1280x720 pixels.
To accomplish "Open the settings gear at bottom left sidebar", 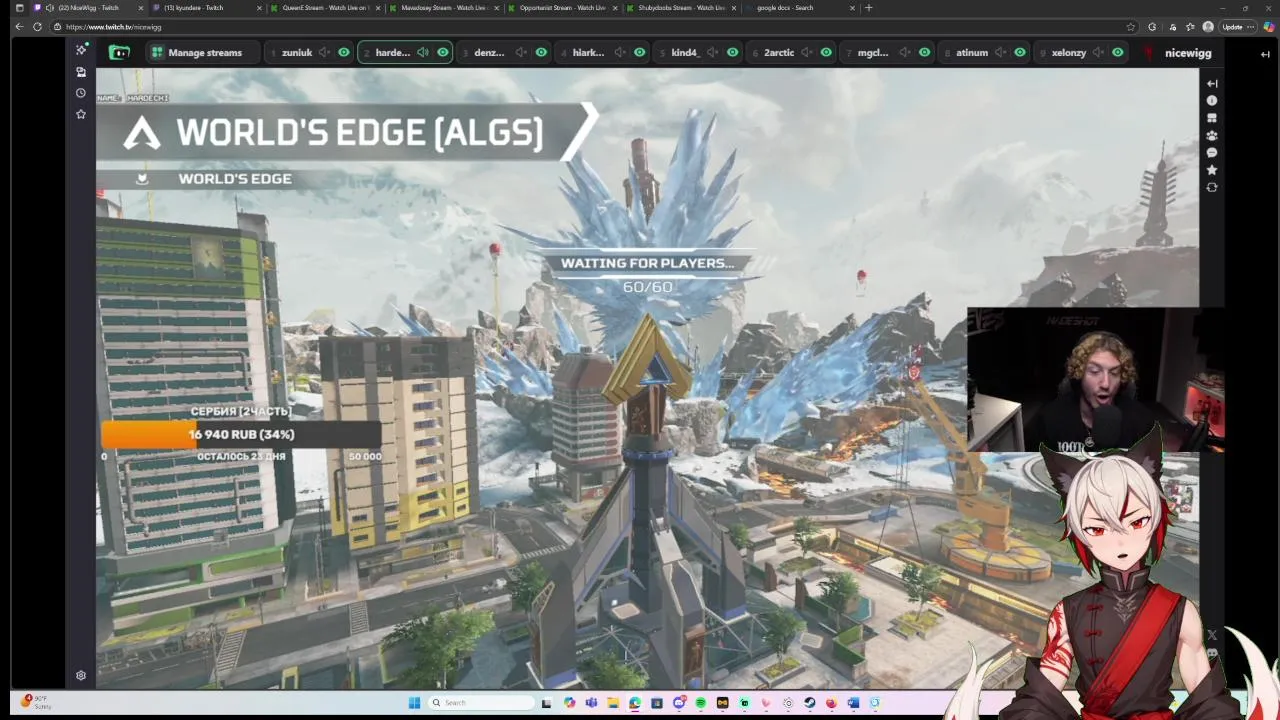I will tap(81, 675).
